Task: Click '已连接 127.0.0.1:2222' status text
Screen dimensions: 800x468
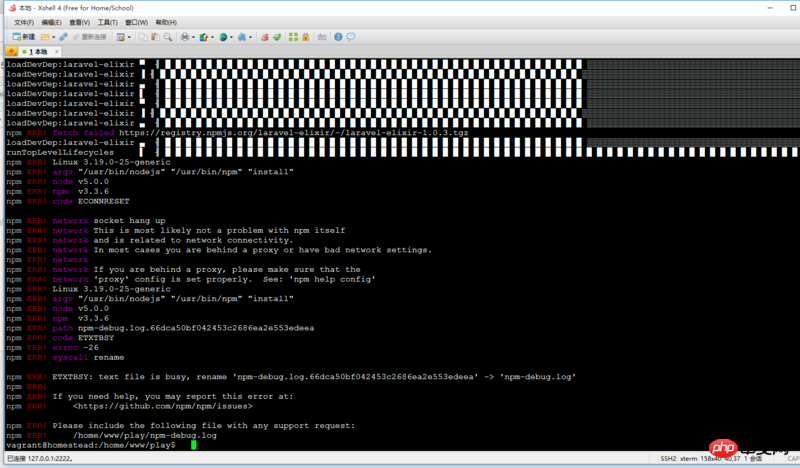Action: 39,458
